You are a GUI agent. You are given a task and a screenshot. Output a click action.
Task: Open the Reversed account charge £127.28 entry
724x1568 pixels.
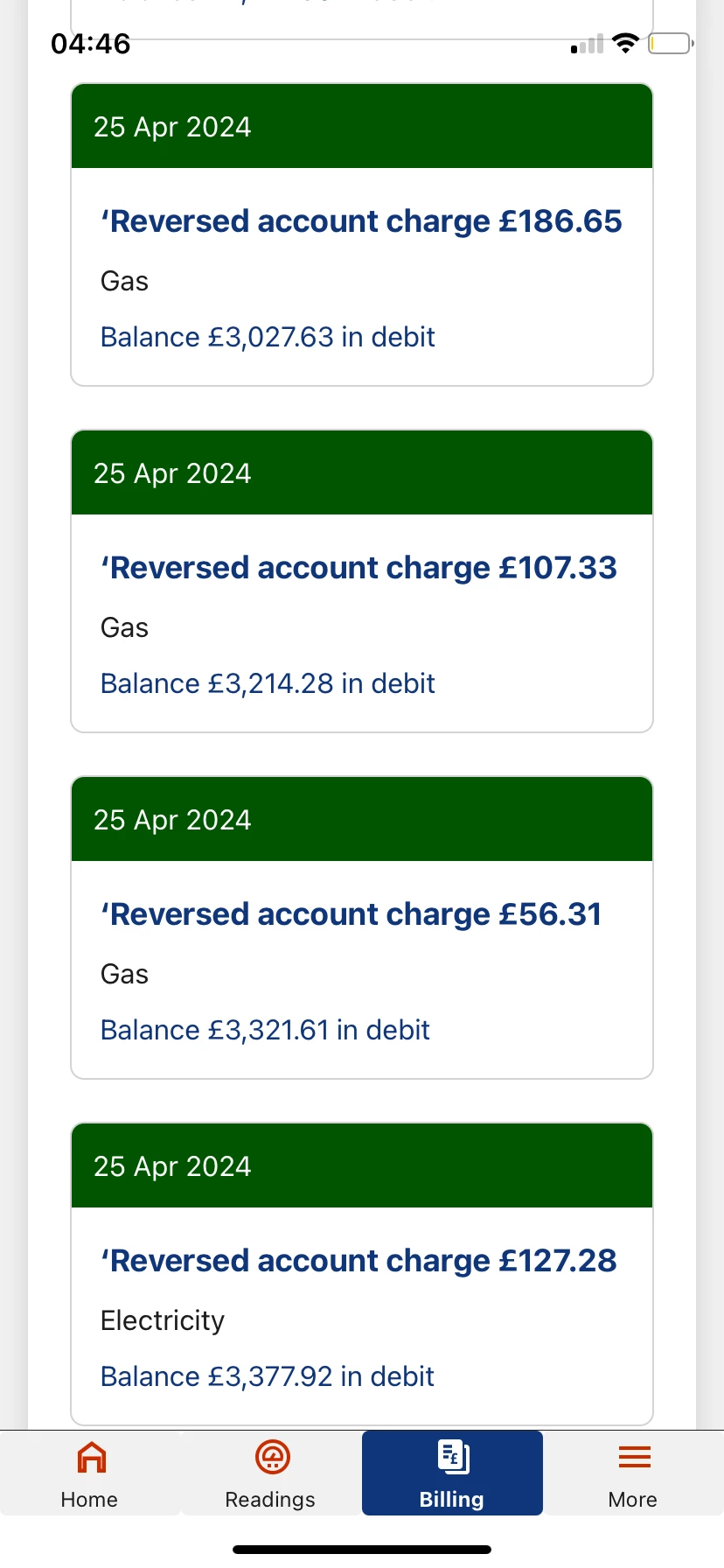359,1261
